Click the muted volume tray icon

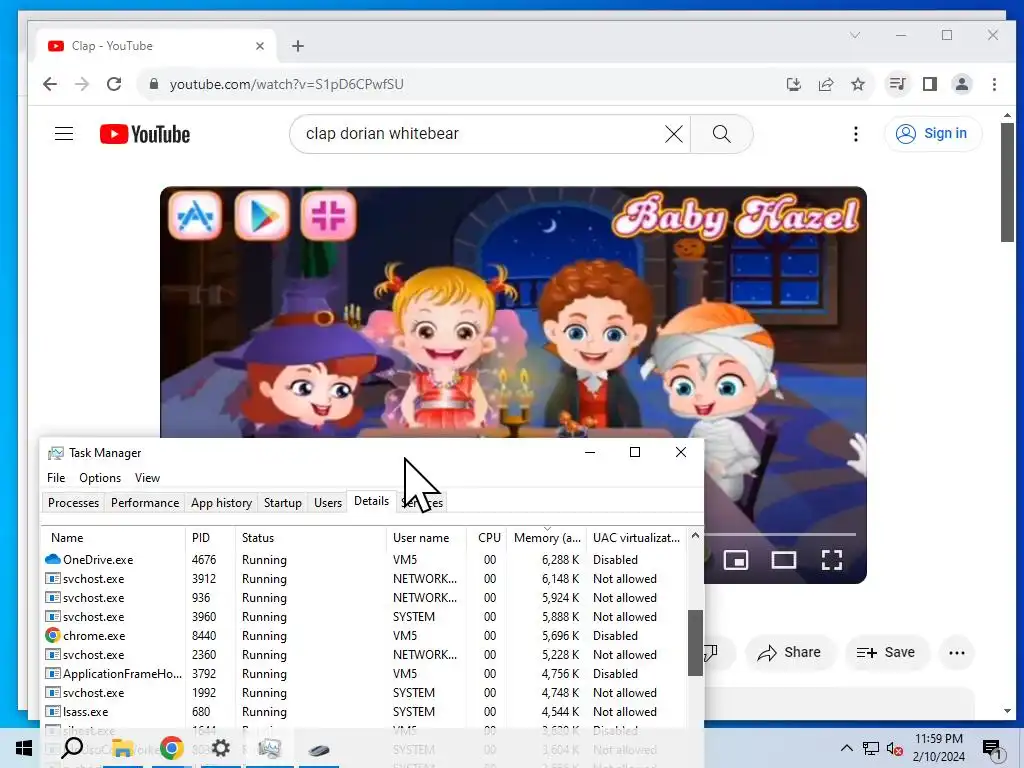(895, 748)
